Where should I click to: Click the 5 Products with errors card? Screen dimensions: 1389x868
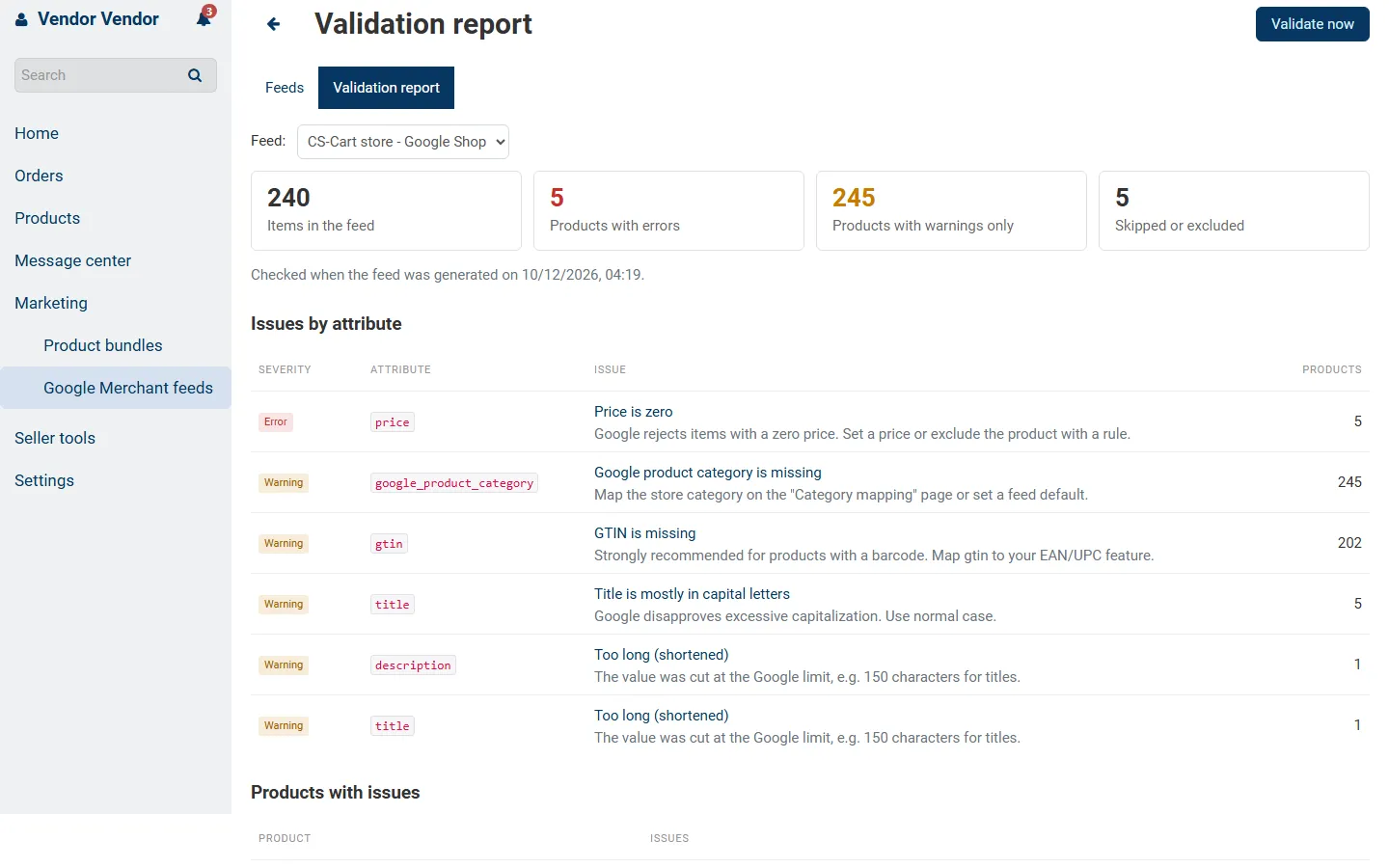coord(668,211)
